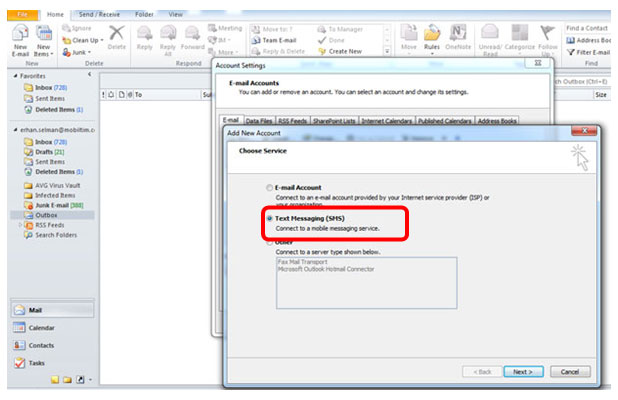Click the Find a Contact field
618x400 pixels.
click(588, 28)
